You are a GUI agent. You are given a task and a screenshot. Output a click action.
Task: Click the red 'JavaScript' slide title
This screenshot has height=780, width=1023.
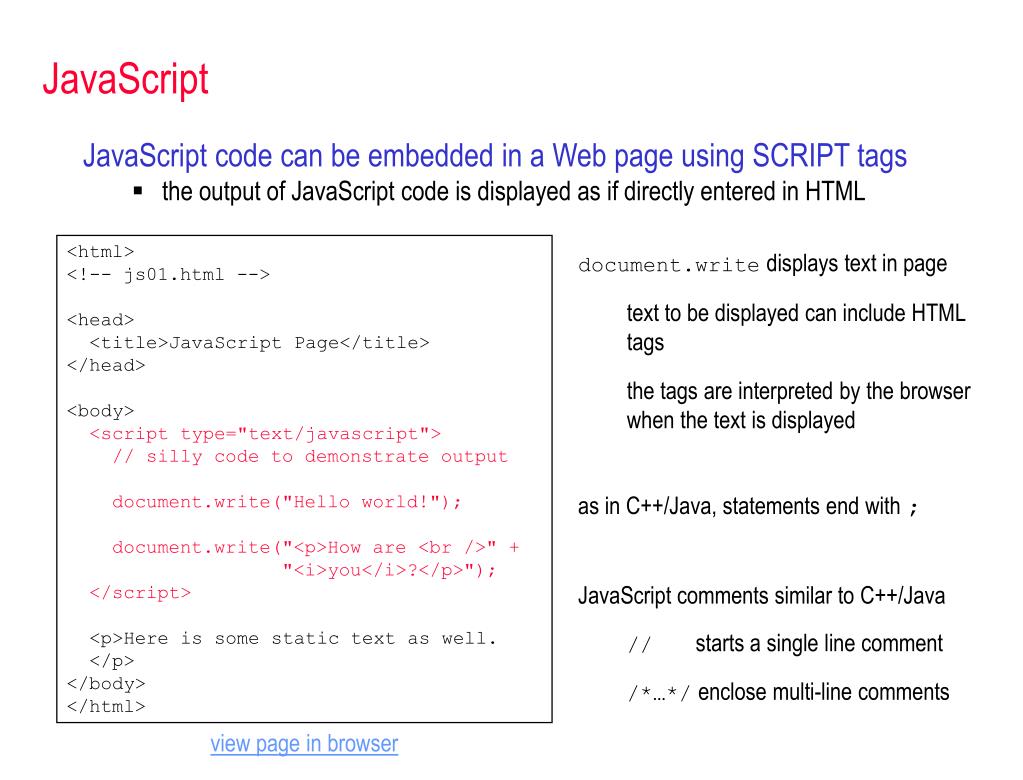coord(125,80)
